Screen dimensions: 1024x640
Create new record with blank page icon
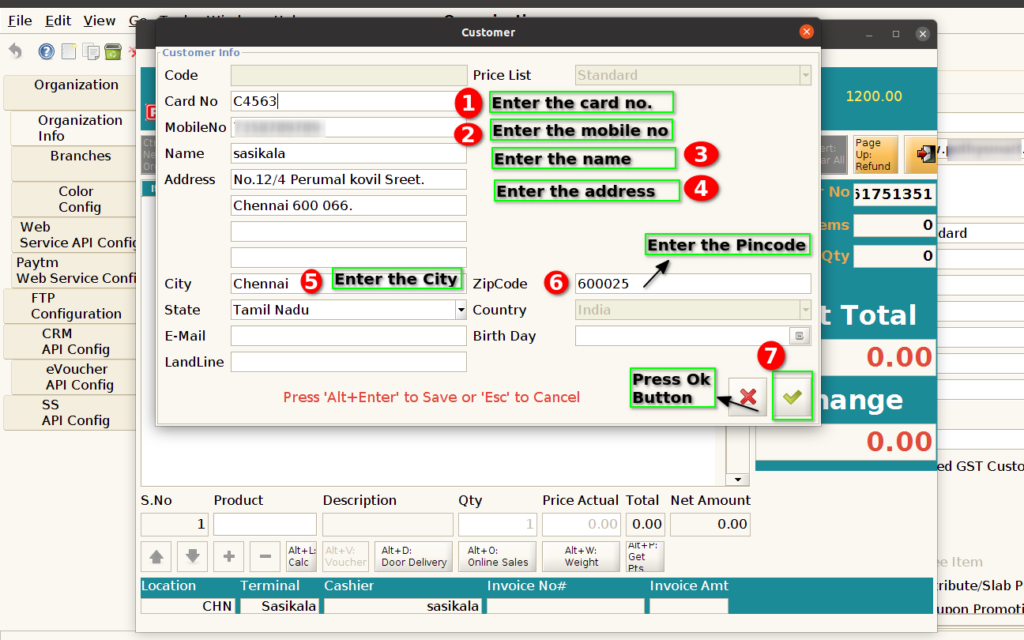pyautogui.click(x=69, y=51)
